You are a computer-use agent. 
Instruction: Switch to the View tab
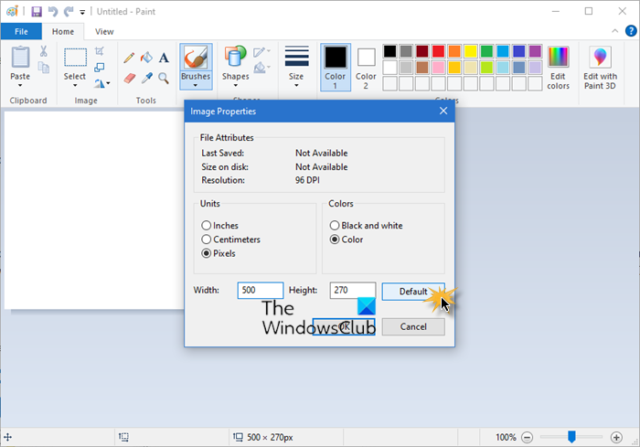click(x=104, y=31)
